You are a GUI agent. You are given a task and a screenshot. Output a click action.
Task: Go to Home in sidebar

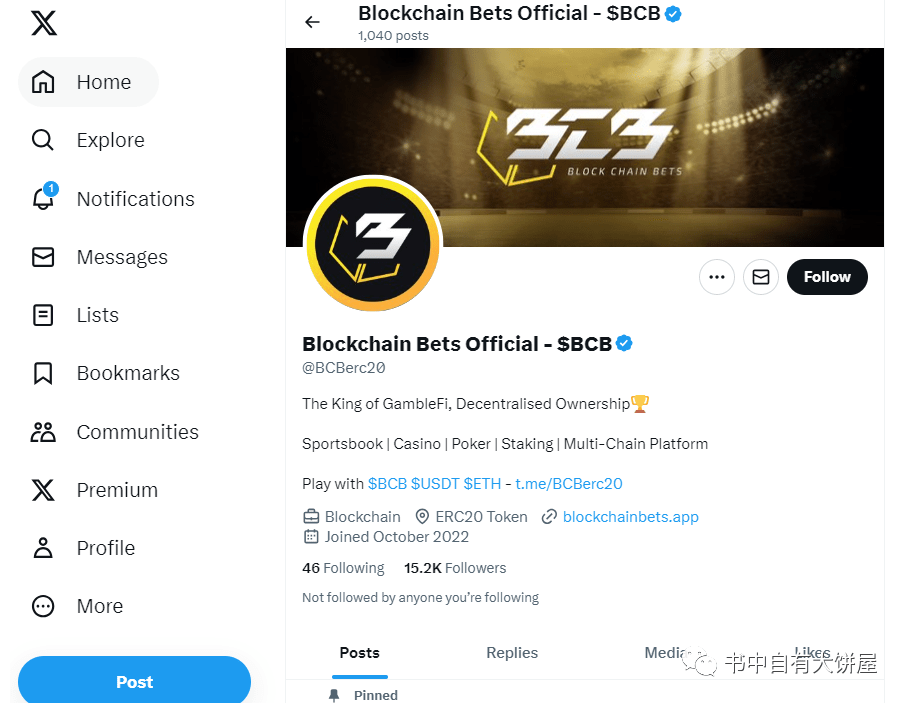coord(88,82)
